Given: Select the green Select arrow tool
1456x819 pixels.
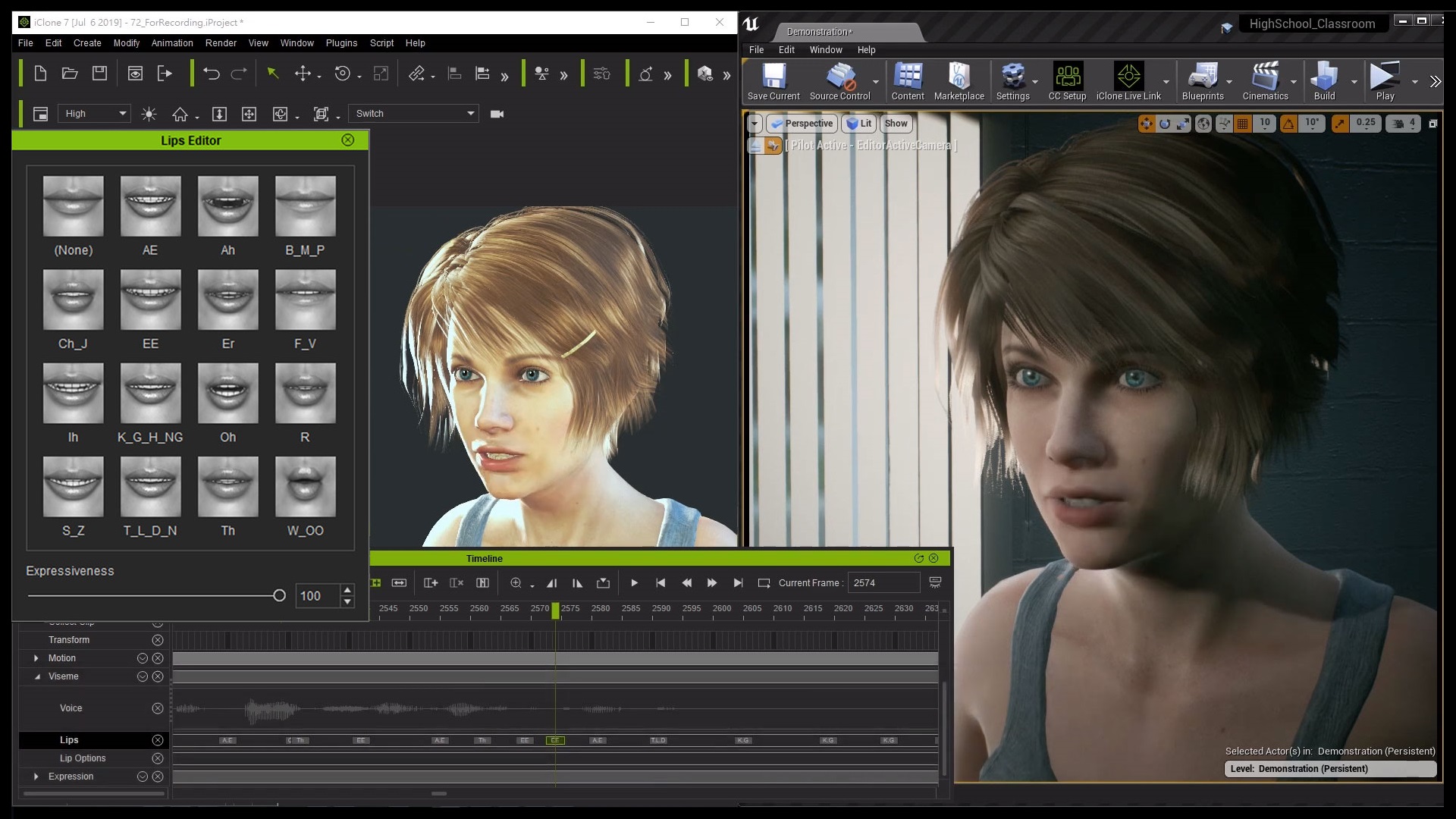Looking at the screenshot, I should pos(273,74).
